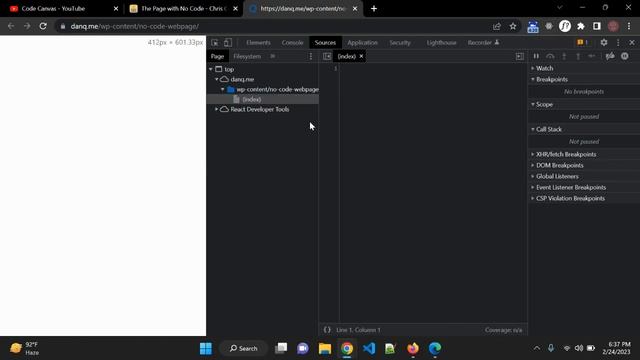
Task: Collapse the Call Stack section
Action: [x=549, y=129]
